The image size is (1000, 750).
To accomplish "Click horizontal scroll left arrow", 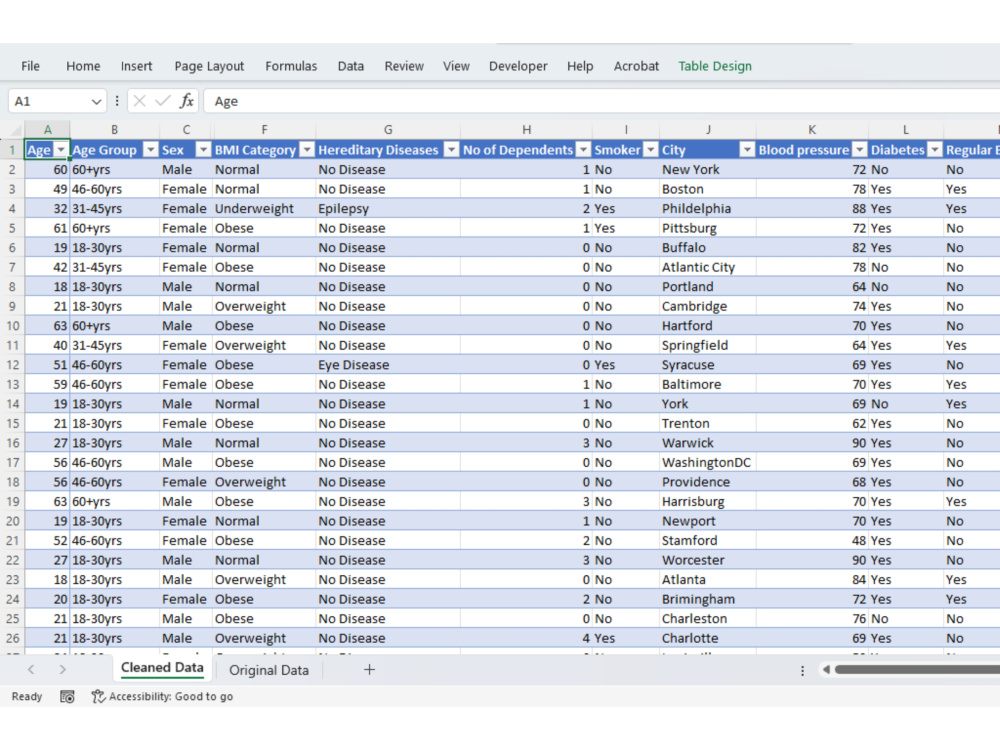I will click(x=827, y=670).
